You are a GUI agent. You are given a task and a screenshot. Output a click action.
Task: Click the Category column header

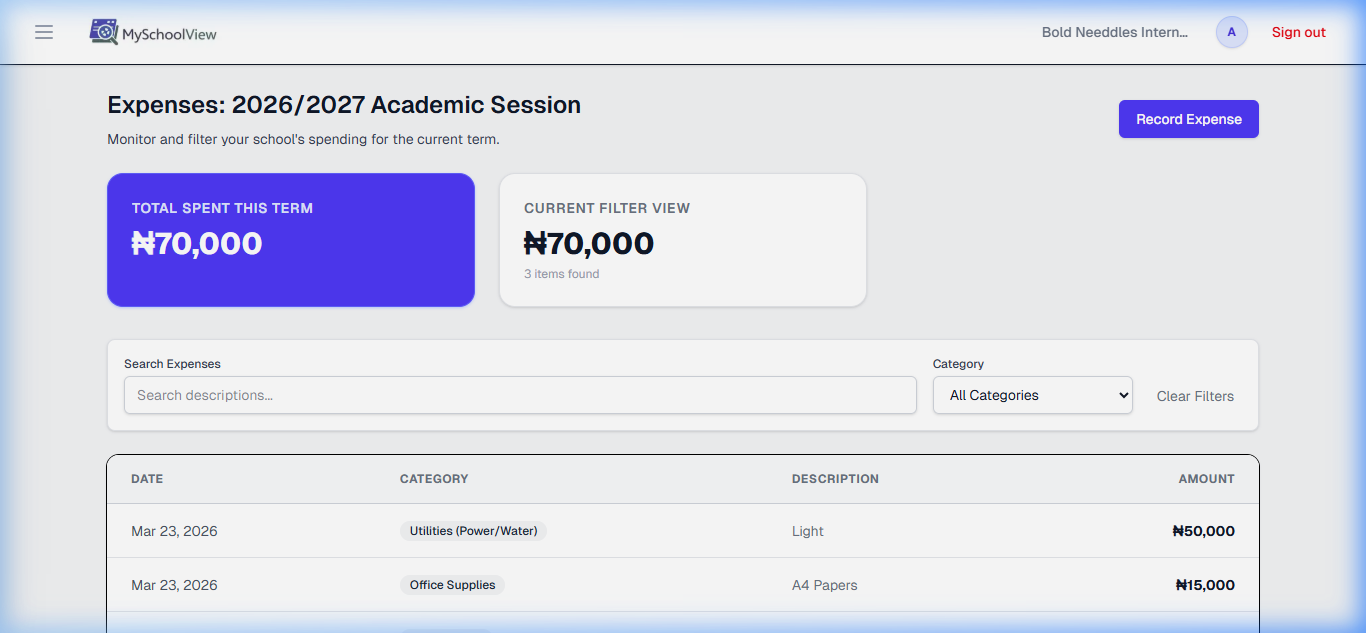(x=434, y=479)
